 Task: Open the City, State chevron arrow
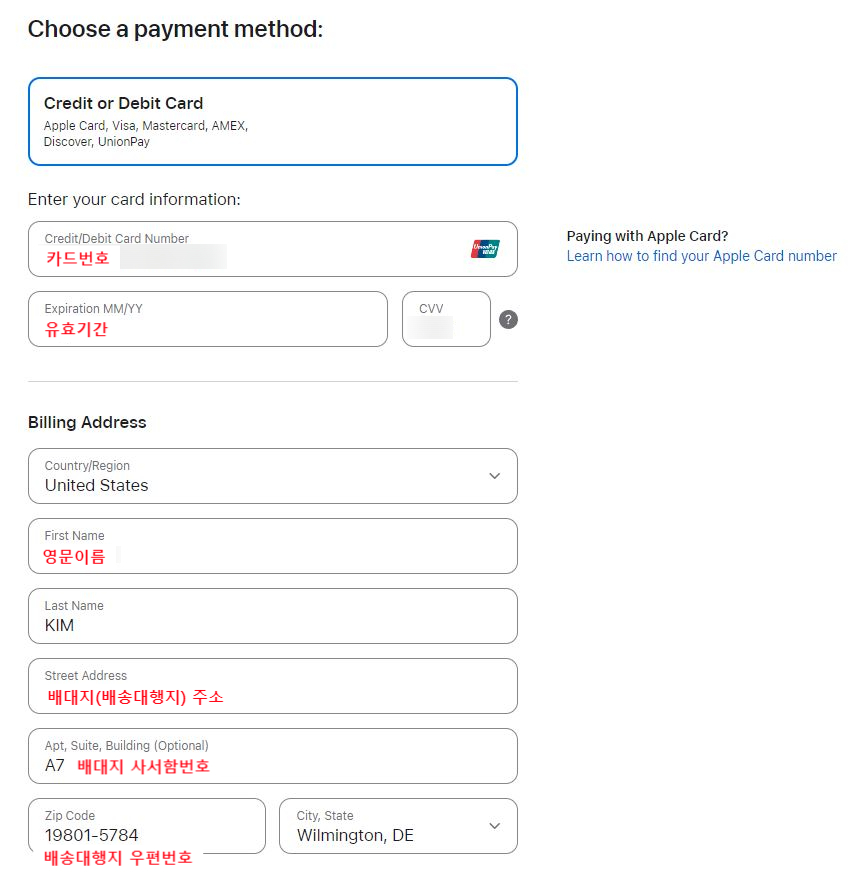pyautogui.click(x=494, y=826)
